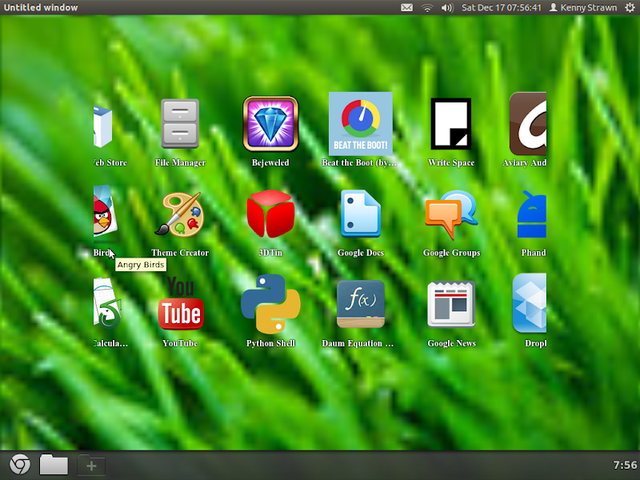Click the sound volume indicator
This screenshot has width=640, height=480.
tap(447, 8)
